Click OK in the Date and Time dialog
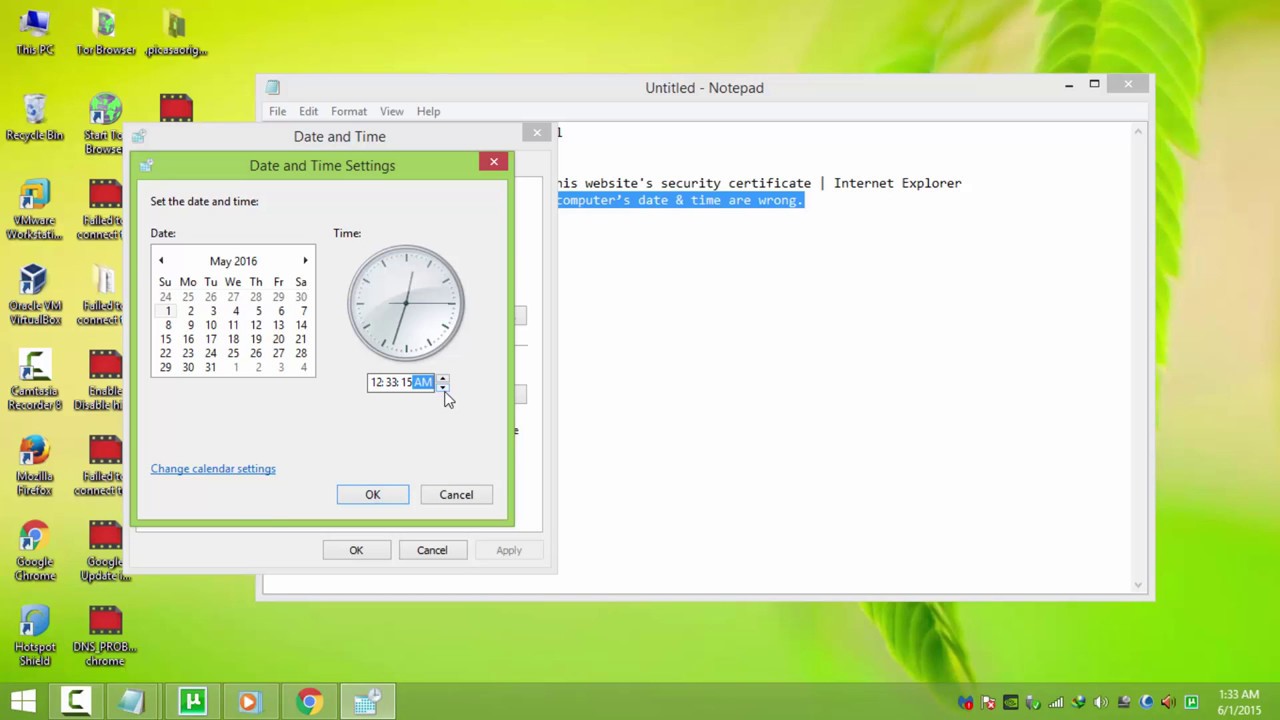This screenshot has height=720, width=1280. tap(356, 550)
